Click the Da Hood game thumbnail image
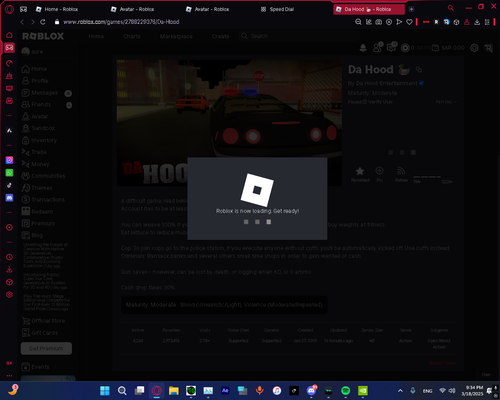The width and height of the screenshot is (500, 400). [x=229, y=123]
